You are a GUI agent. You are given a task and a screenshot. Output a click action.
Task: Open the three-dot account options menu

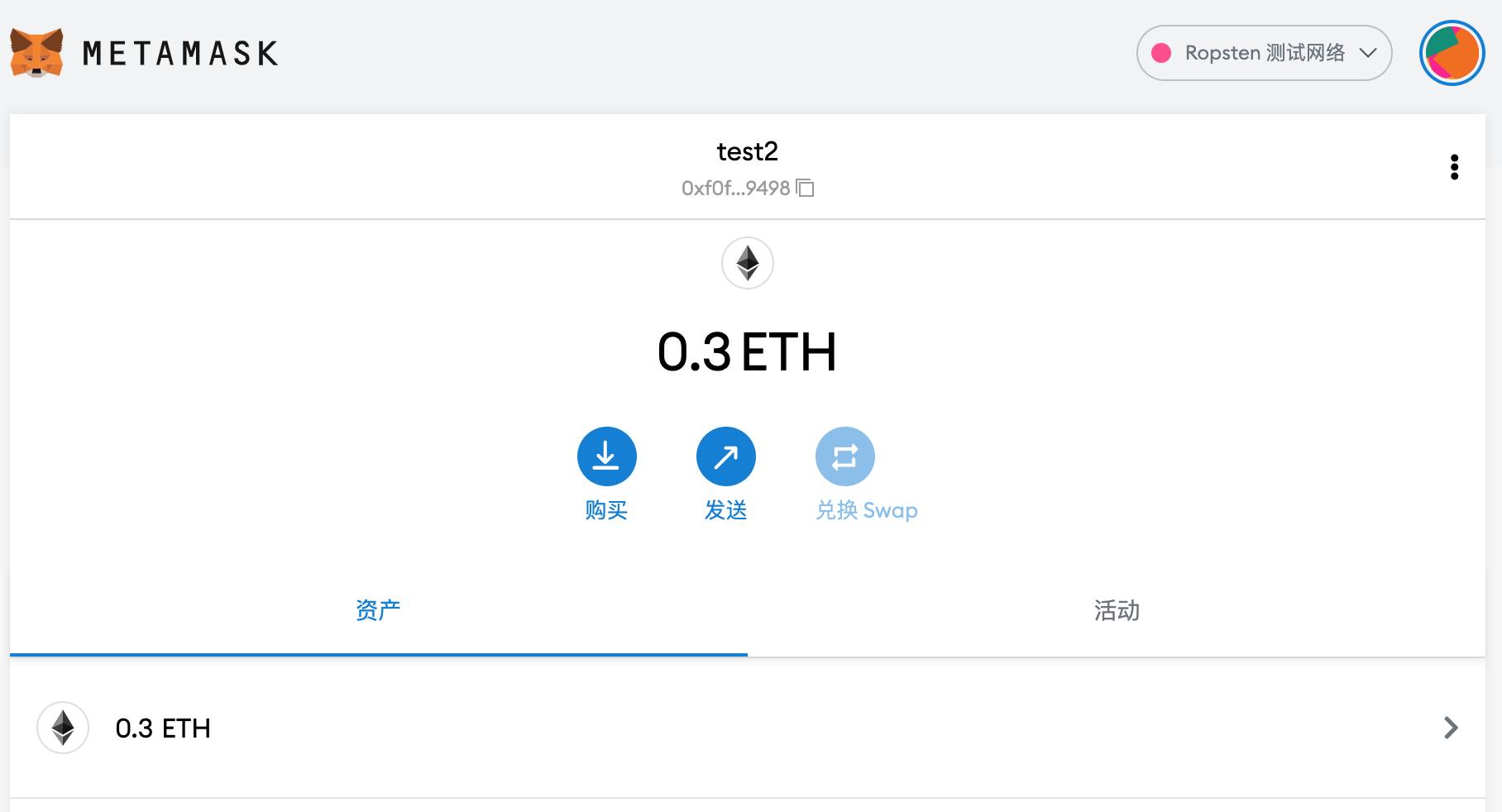click(x=1454, y=166)
